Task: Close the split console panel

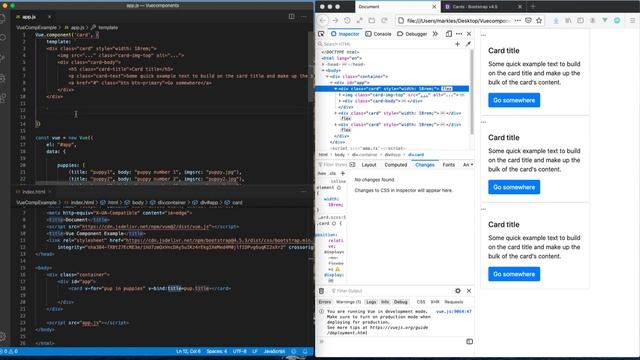Action: (x=469, y=291)
